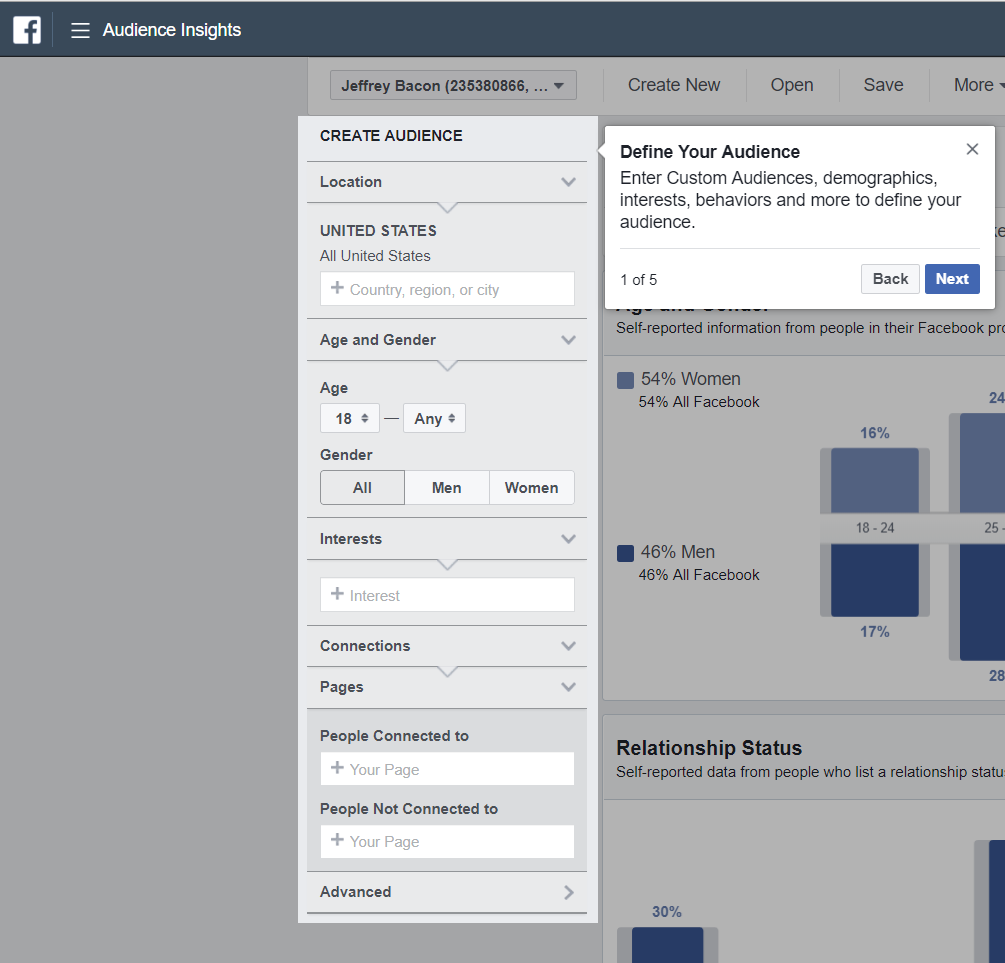Viewport: 1005px width, 963px height.
Task: Collapse the Interests section chevron
Action: coord(568,539)
